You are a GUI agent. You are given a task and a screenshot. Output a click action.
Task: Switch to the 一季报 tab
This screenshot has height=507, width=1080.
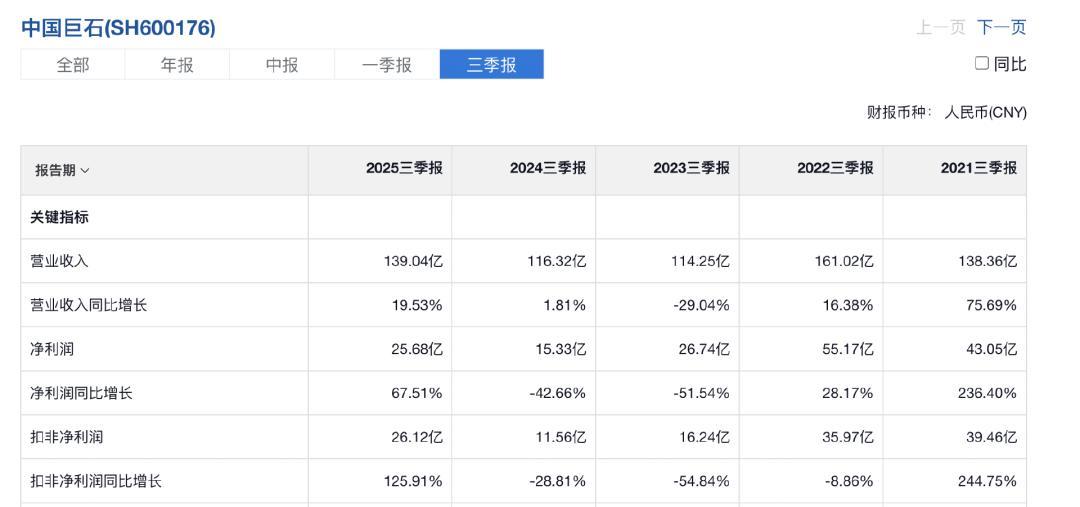[x=387, y=65]
